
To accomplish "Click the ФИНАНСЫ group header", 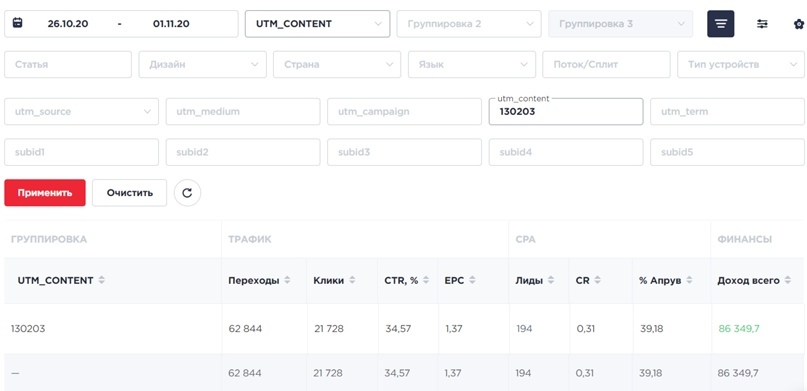I will tap(745, 239).
